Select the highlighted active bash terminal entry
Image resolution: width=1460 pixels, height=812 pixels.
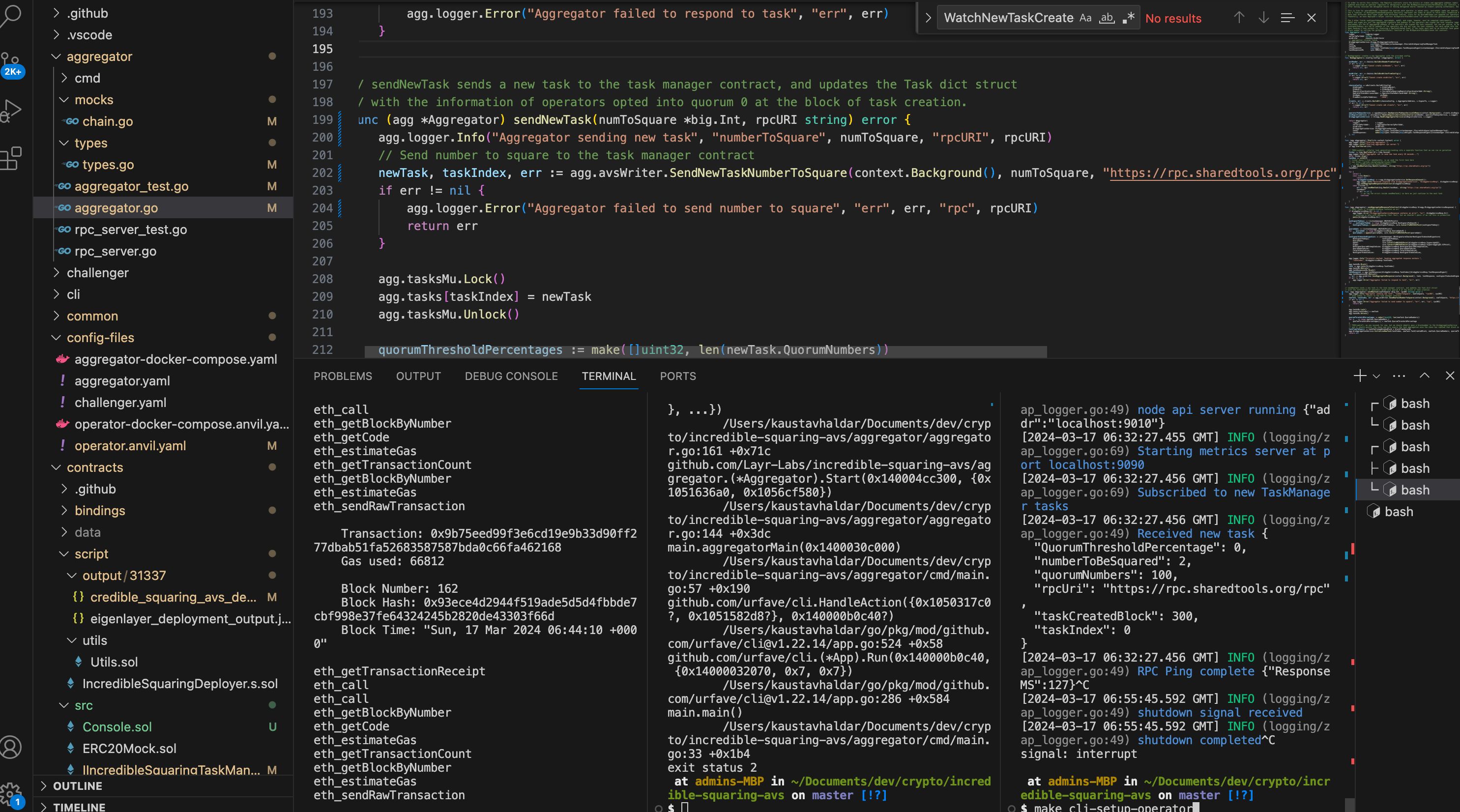(x=1408, y=490)
